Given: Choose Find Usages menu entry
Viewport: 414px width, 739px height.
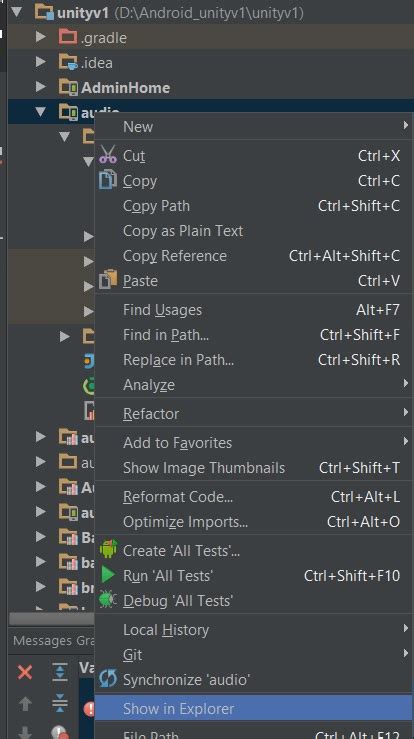Looking at the screenshot, I should (254, 310).
